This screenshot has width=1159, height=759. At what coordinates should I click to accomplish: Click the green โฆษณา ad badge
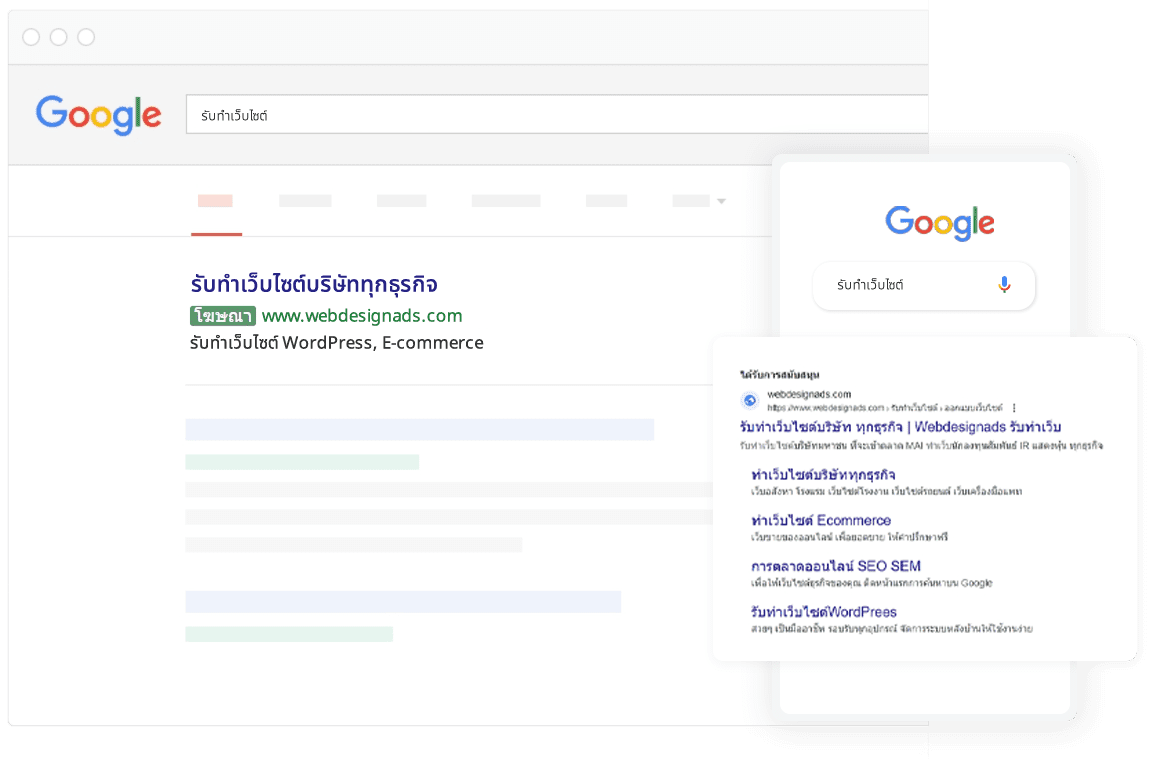tap(222, 316)
